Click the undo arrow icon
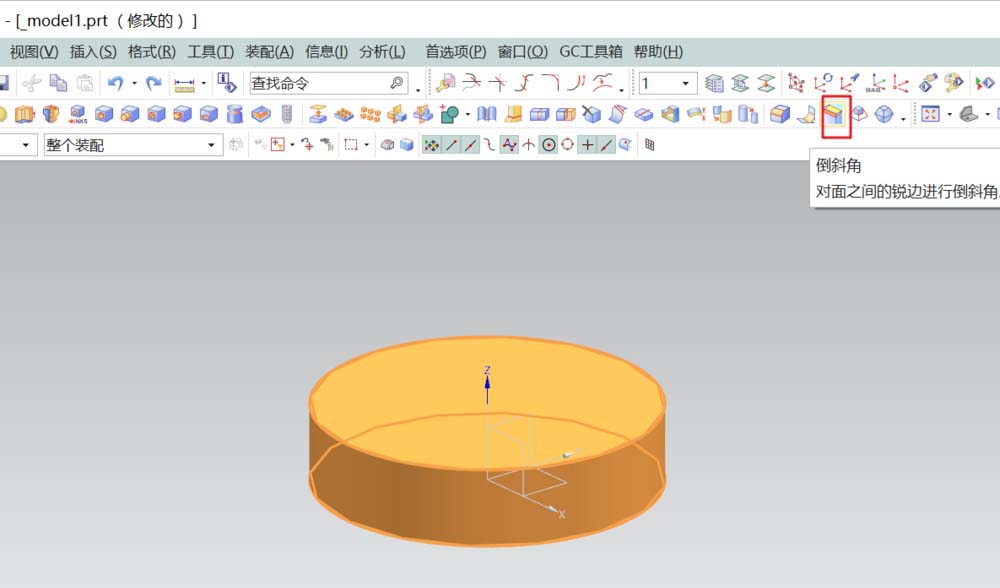Viewport: 1000px width, 588px height. point(114,81)
